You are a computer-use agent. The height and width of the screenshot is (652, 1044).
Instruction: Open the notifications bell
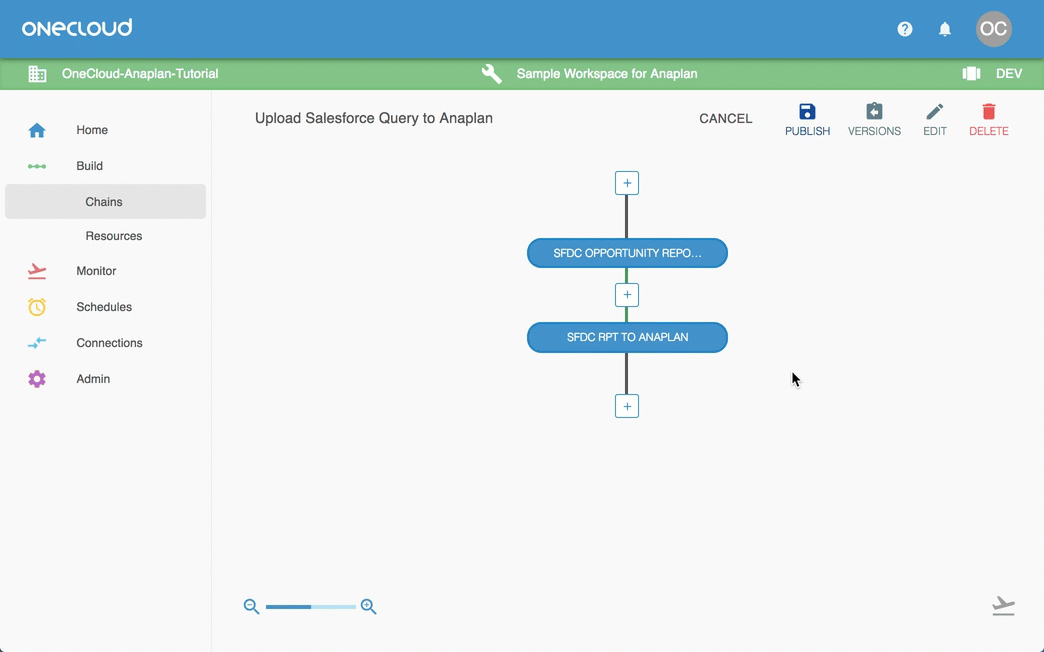point(945,29)
